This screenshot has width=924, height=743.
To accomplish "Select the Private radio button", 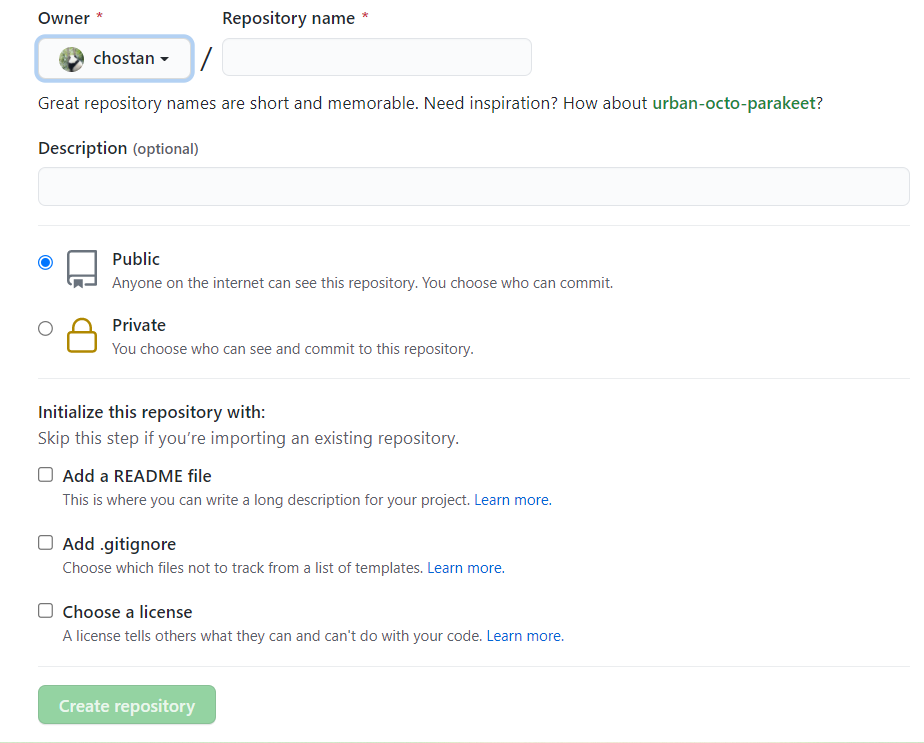I will [x=45, y=328].
